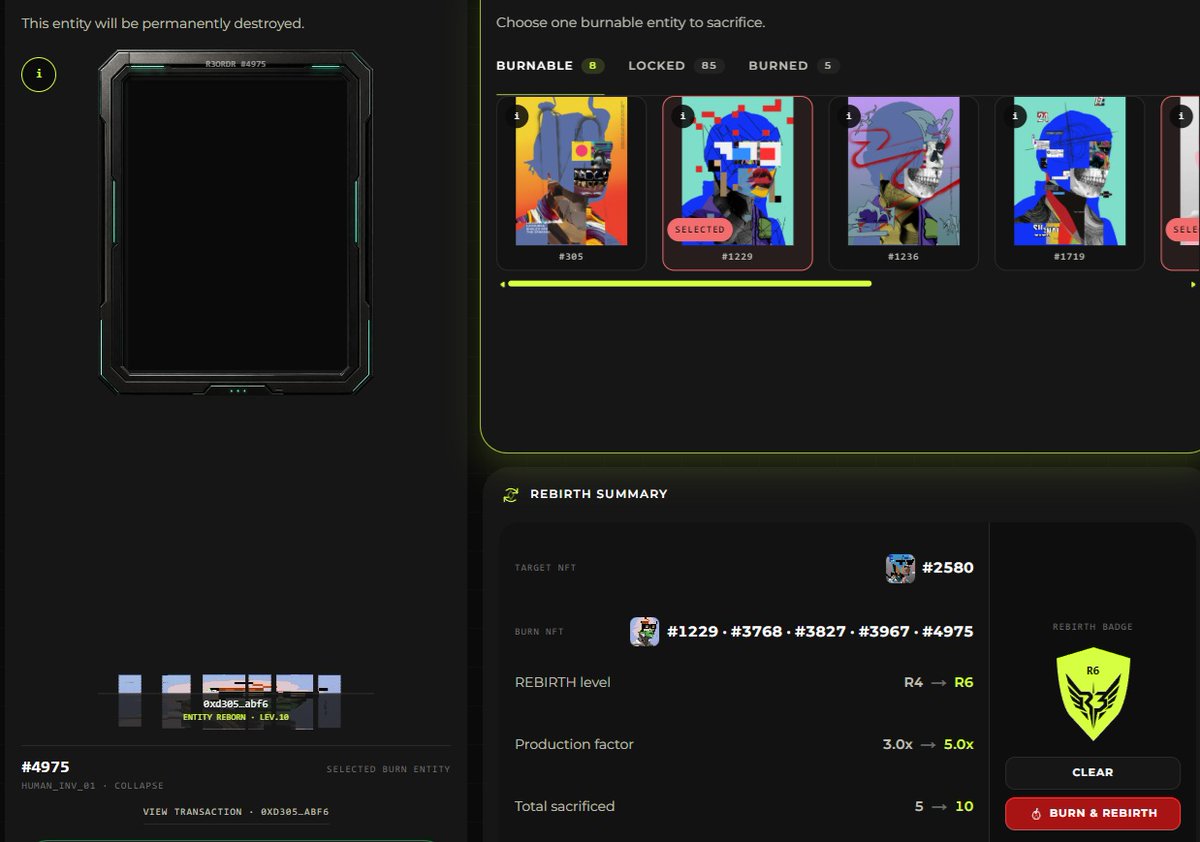1200x842 pixels.
Task: Click the "SELECTED BURN ENTITY" label
Action: tap(388, 769)
